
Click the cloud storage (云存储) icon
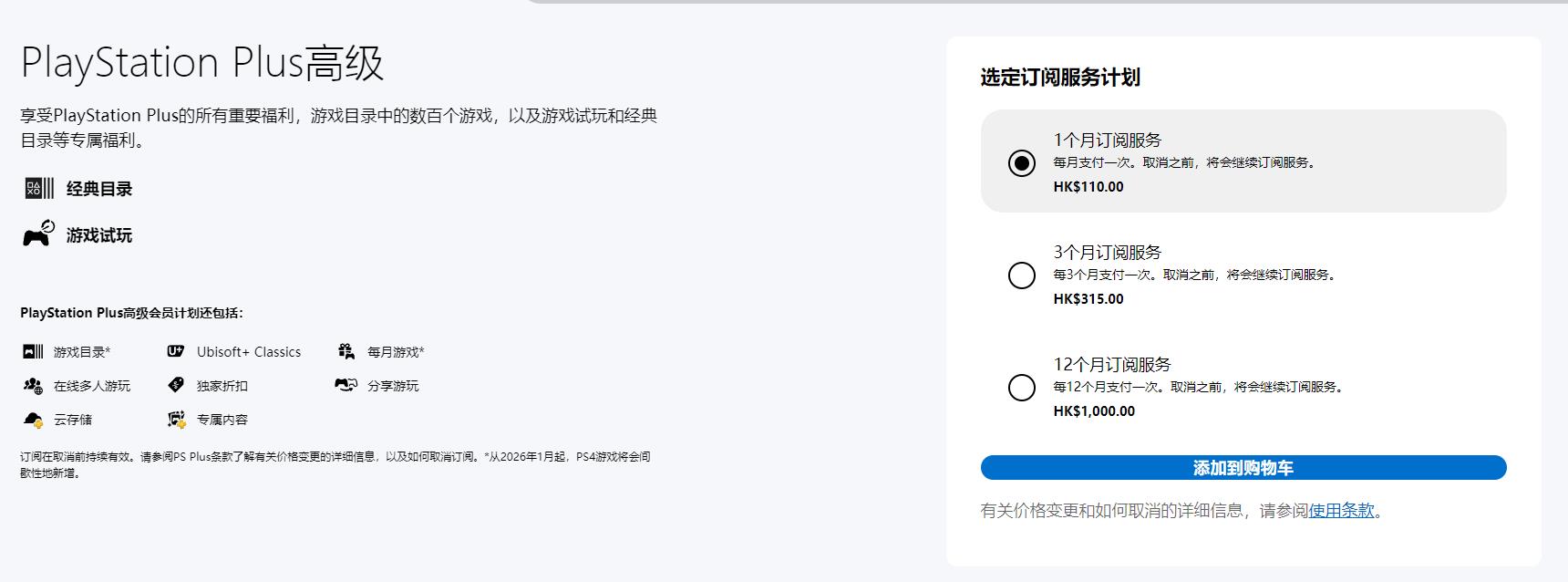point(33,420)
